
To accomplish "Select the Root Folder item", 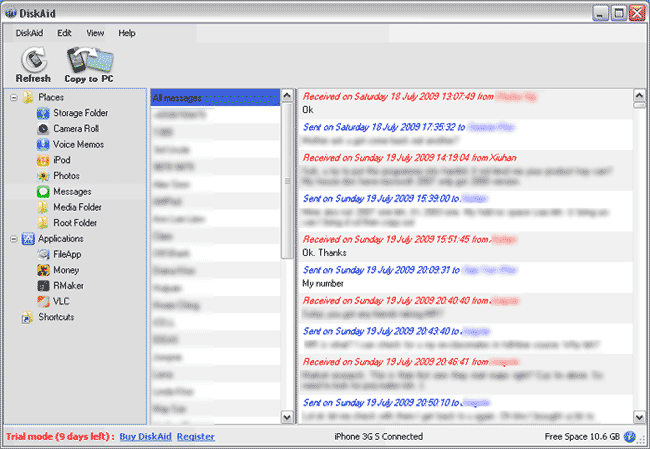I will [75, 223].
